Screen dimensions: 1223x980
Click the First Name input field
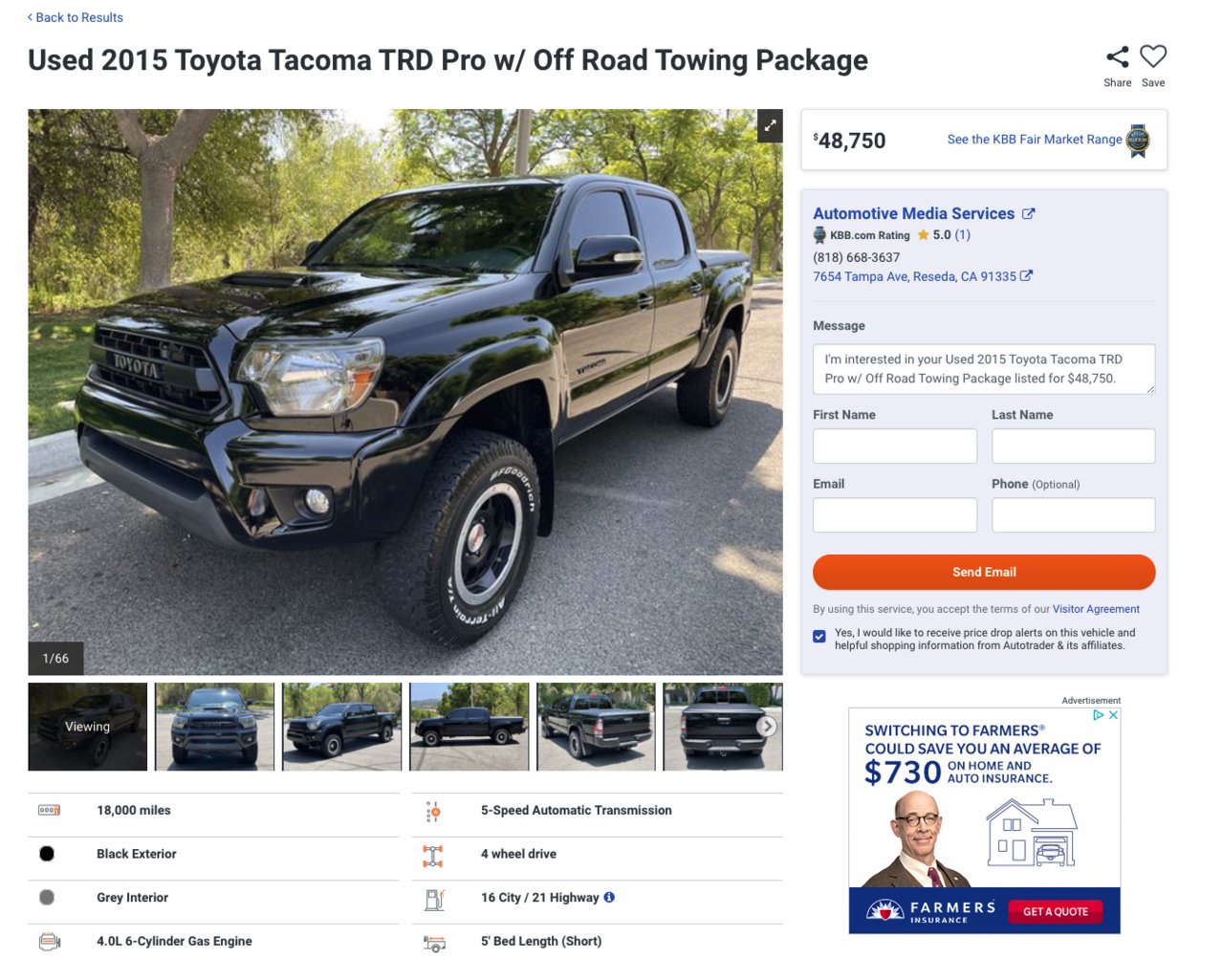click(x=895, y=446)
